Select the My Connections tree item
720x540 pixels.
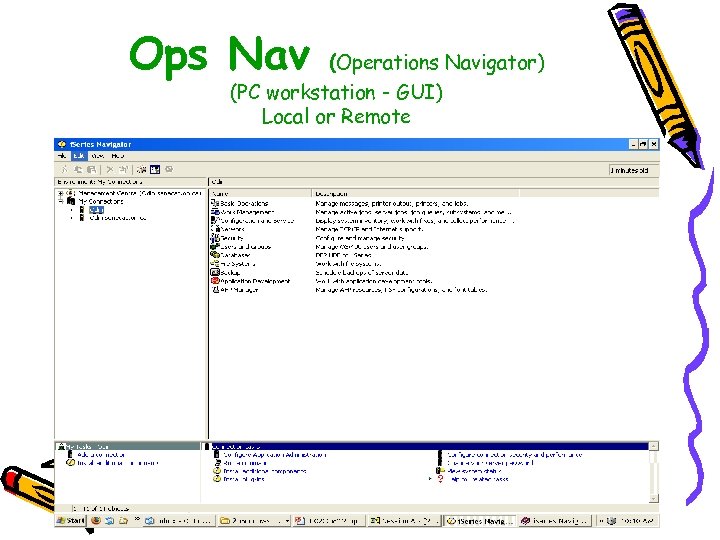pyautogui.click(x=101, y=201)
